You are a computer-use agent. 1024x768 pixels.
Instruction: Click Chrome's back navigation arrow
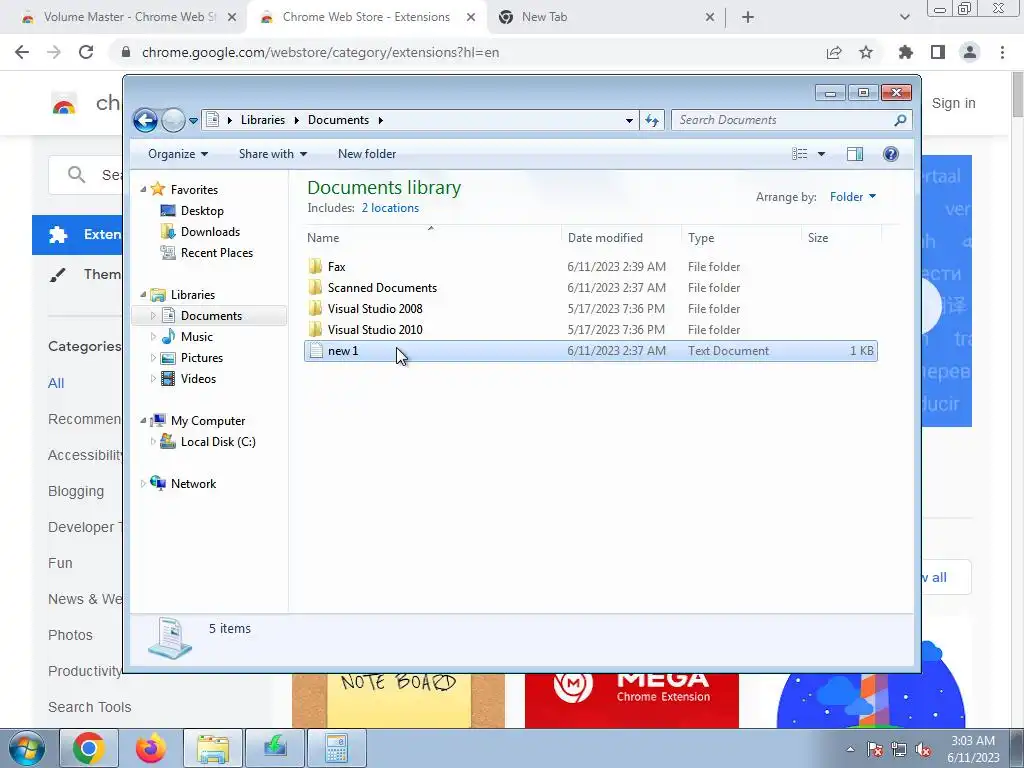(x=22, y=52)
